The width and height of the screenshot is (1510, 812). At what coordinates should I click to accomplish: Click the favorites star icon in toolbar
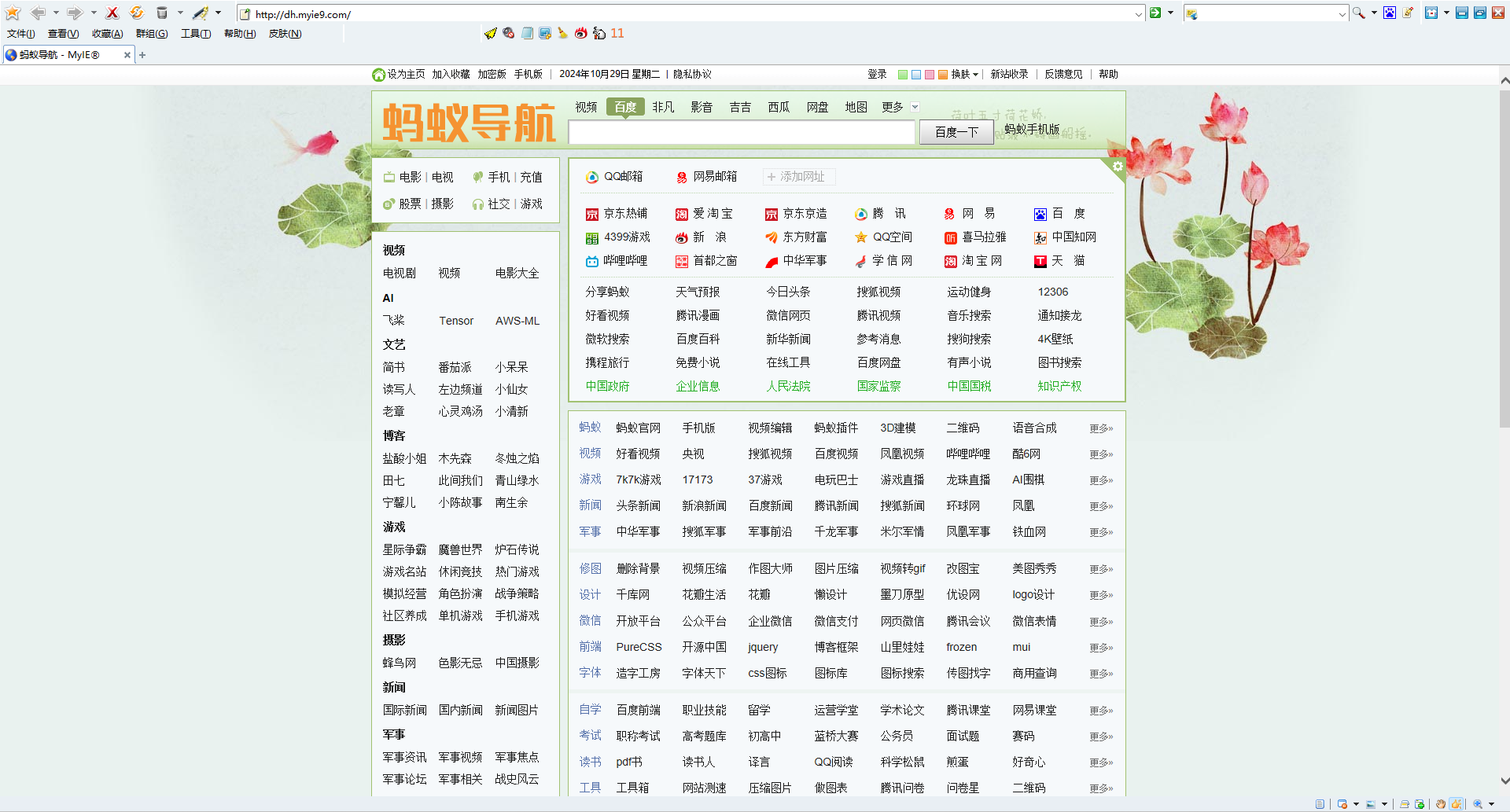tap(13, 13)
